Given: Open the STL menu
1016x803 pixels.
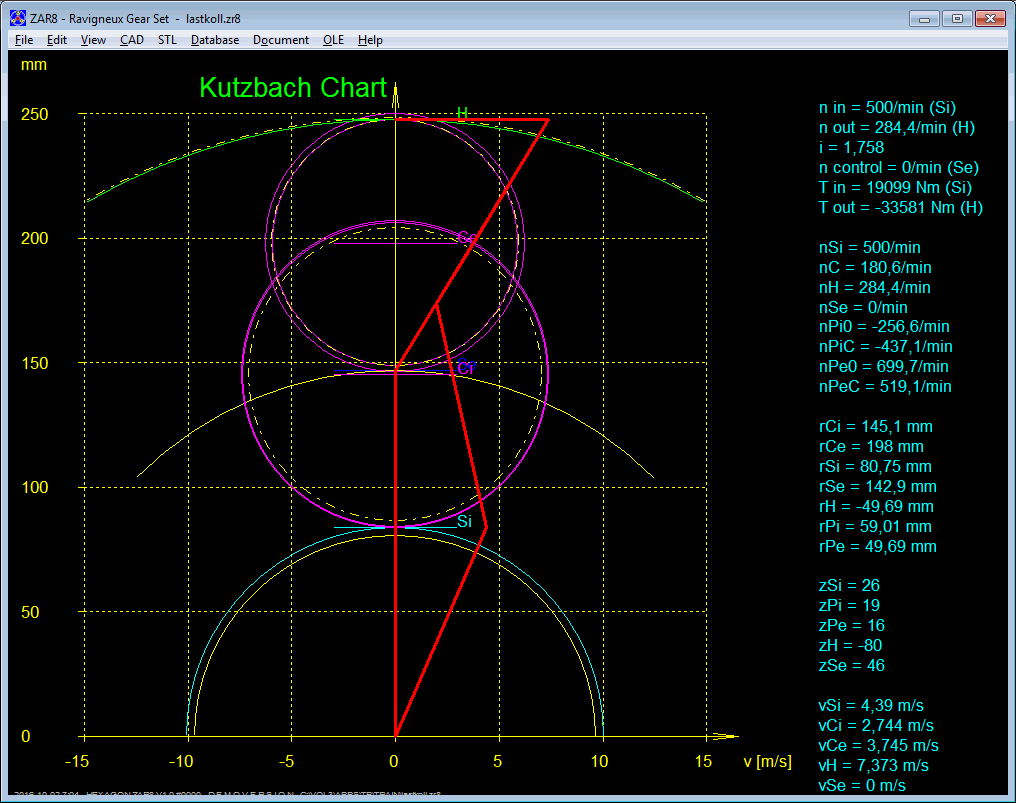Looking at the screenshot, I should [x=167, y=40].
